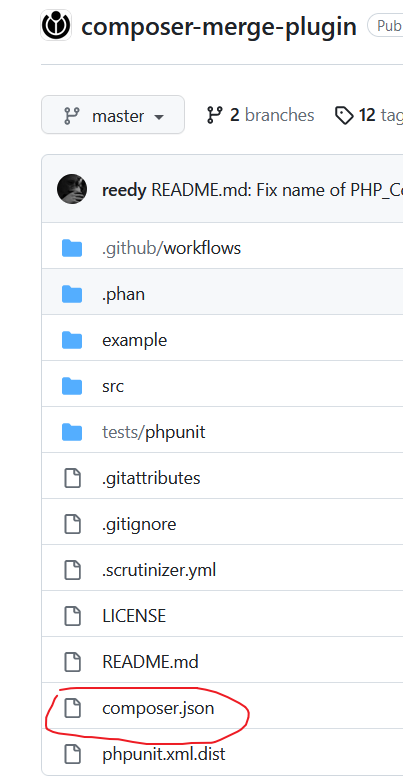Click the Wikimedia organization logo avatar
Image resolution: width=403 pixels, height=777 pixels.
[x=57, y=25]
